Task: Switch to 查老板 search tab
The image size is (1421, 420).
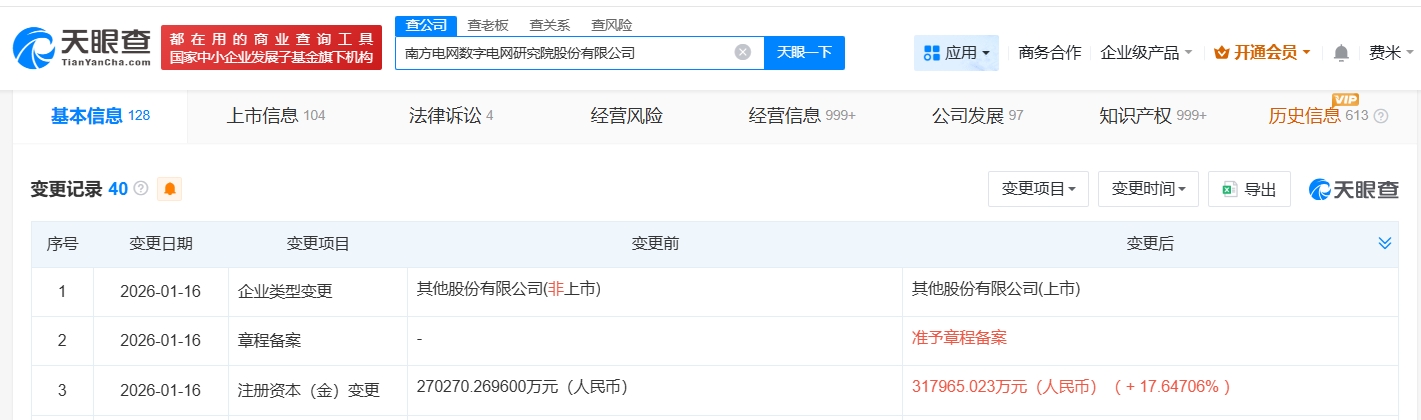Action: 488,25
